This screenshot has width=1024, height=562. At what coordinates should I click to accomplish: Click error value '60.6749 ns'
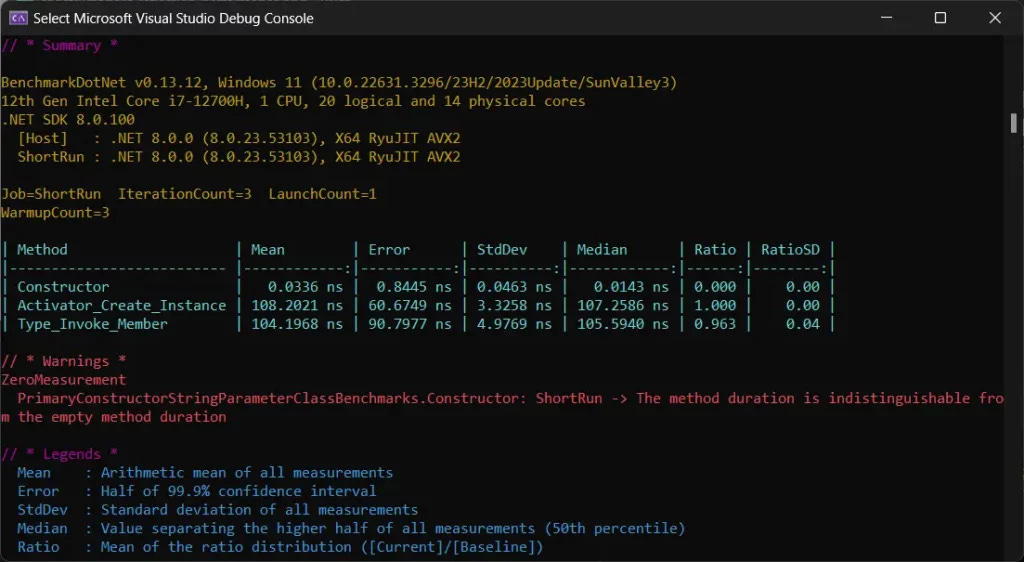click(409, 305)
